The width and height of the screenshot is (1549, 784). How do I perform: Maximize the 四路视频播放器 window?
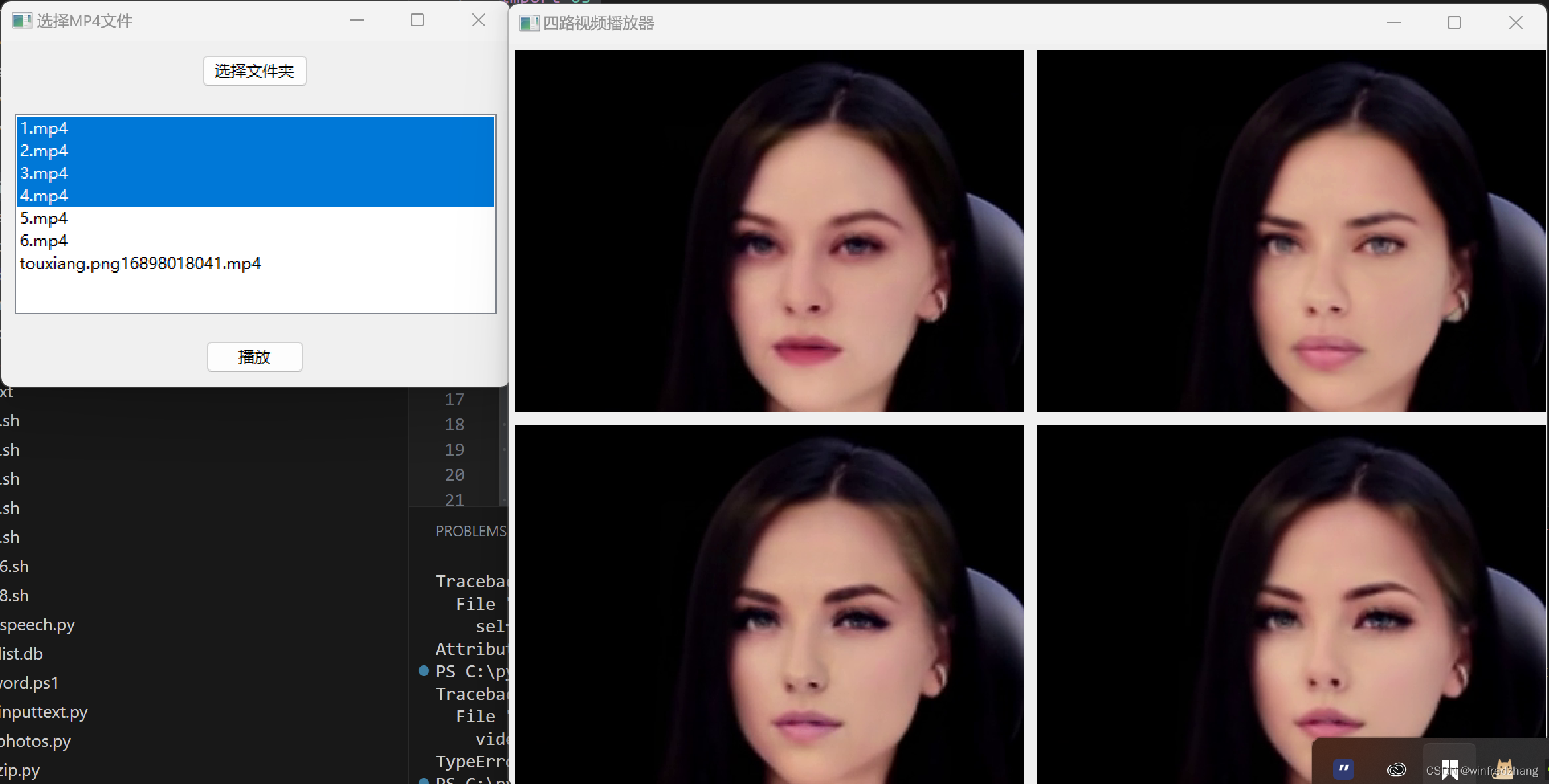1454,23
